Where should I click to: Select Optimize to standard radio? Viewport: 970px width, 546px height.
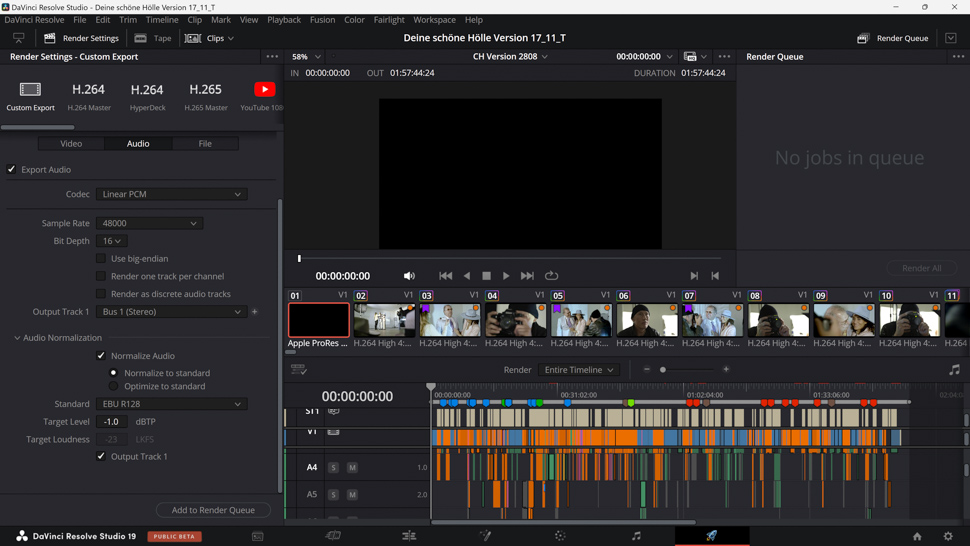pyautogui.click(x=113, y=386)
